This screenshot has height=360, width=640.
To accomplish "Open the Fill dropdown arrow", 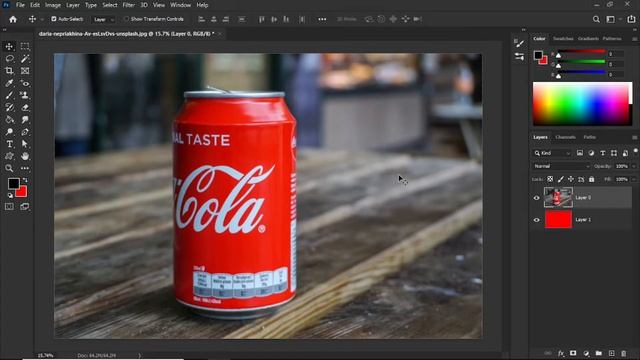I will click(633, 180).
